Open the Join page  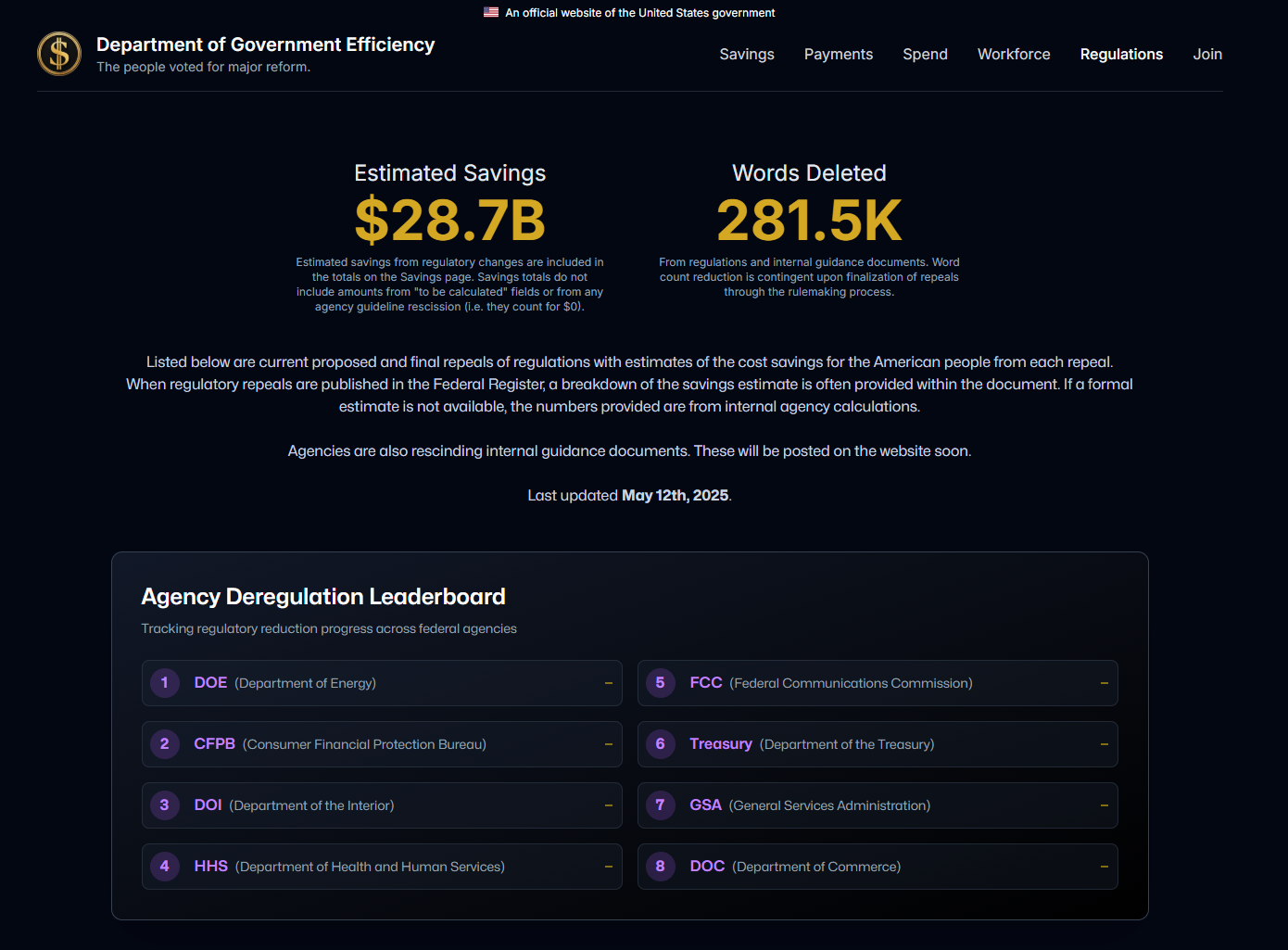(1207, 54)
